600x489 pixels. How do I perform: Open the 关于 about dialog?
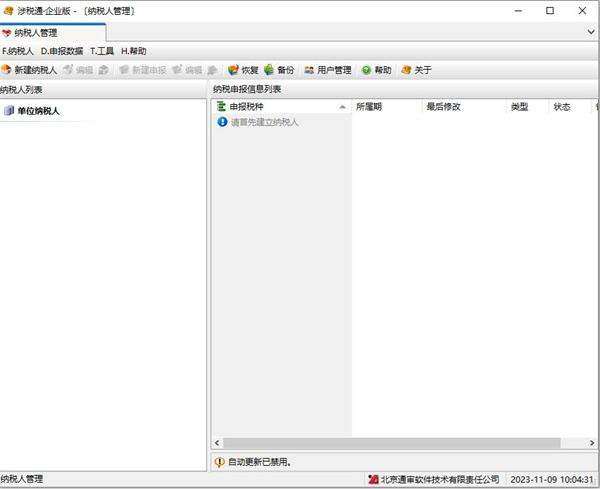[416, 70]
